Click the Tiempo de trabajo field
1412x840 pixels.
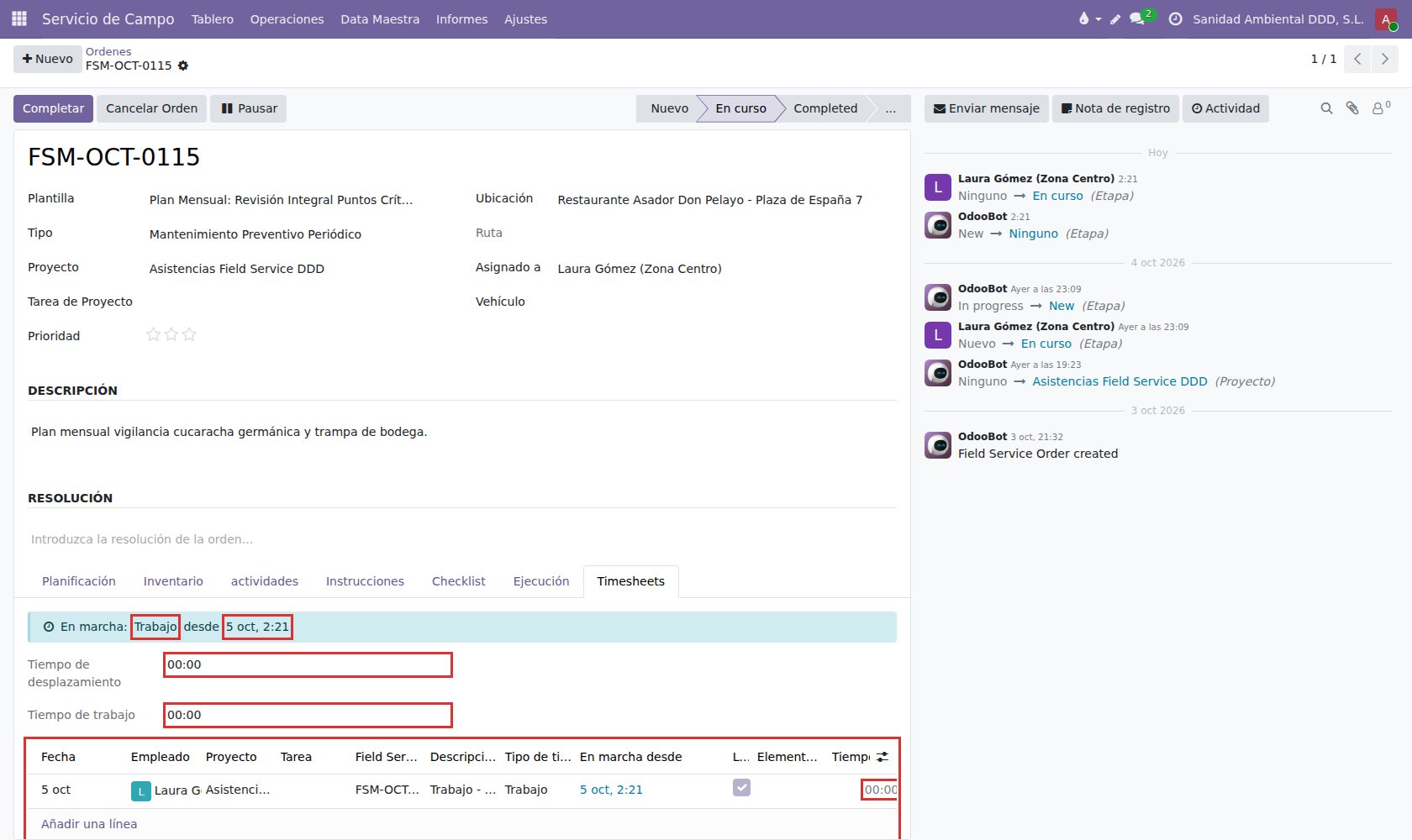click(308, 715)
